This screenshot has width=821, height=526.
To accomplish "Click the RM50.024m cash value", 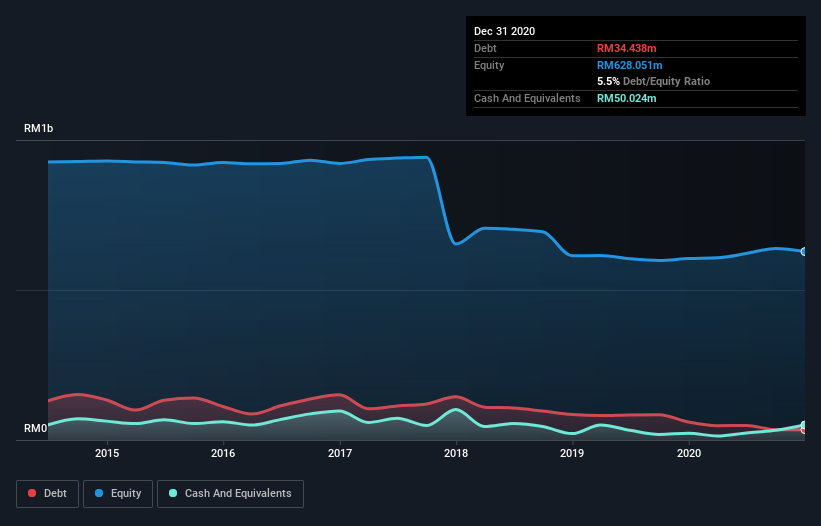I will coord(626,98).
